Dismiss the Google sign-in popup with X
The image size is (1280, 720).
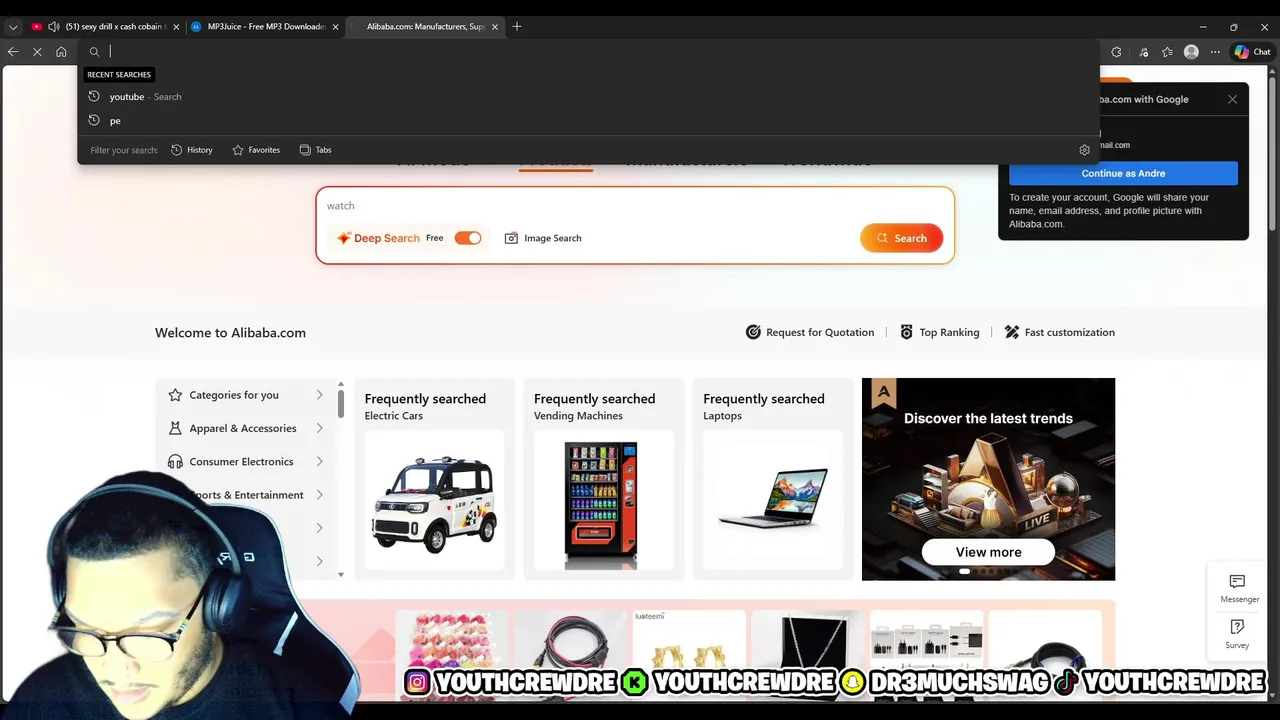click(1232, 99)
